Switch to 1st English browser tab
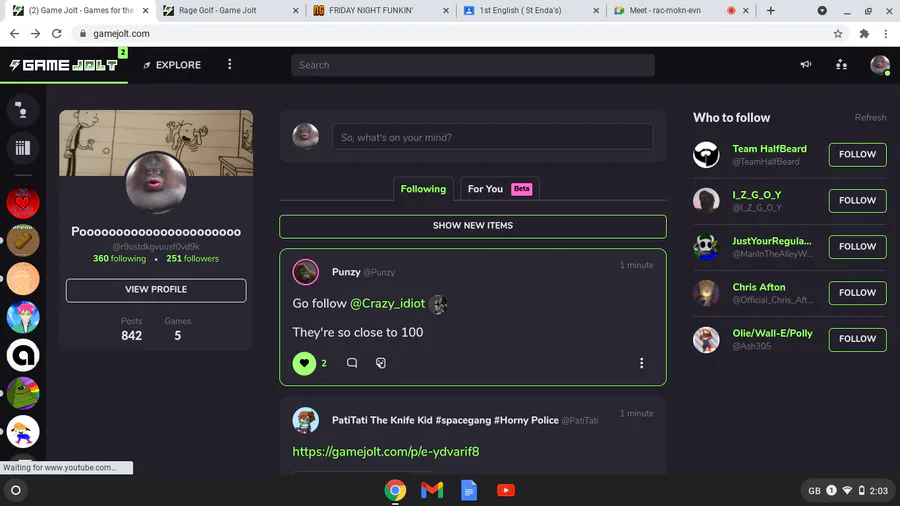This screenshot has height=506, width=900. tap(532, 10)
